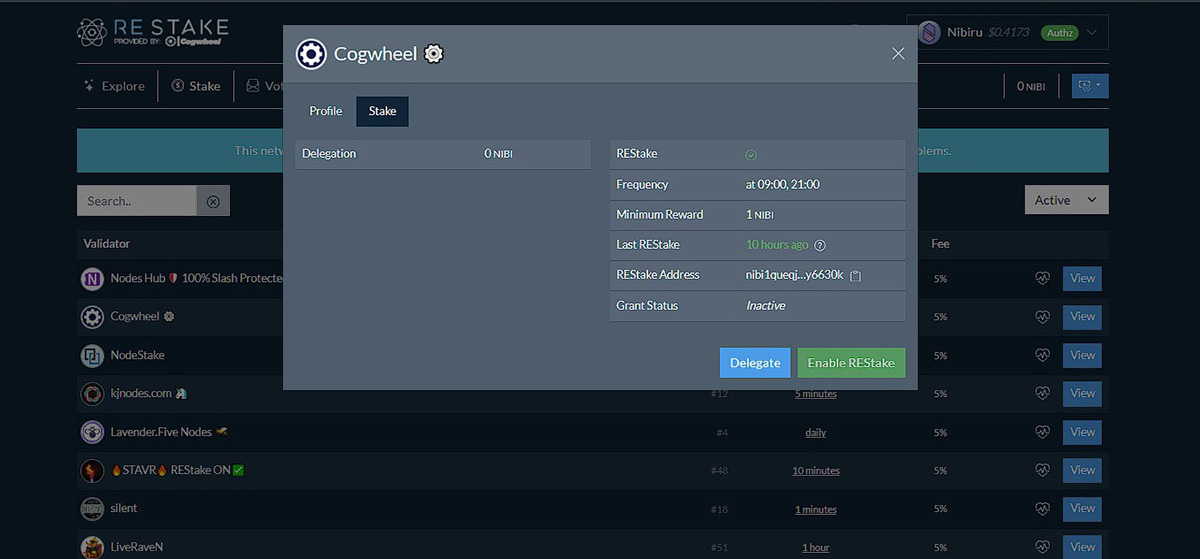
Task: View the Cogwheel validator row
Action: coord(1082,317)
